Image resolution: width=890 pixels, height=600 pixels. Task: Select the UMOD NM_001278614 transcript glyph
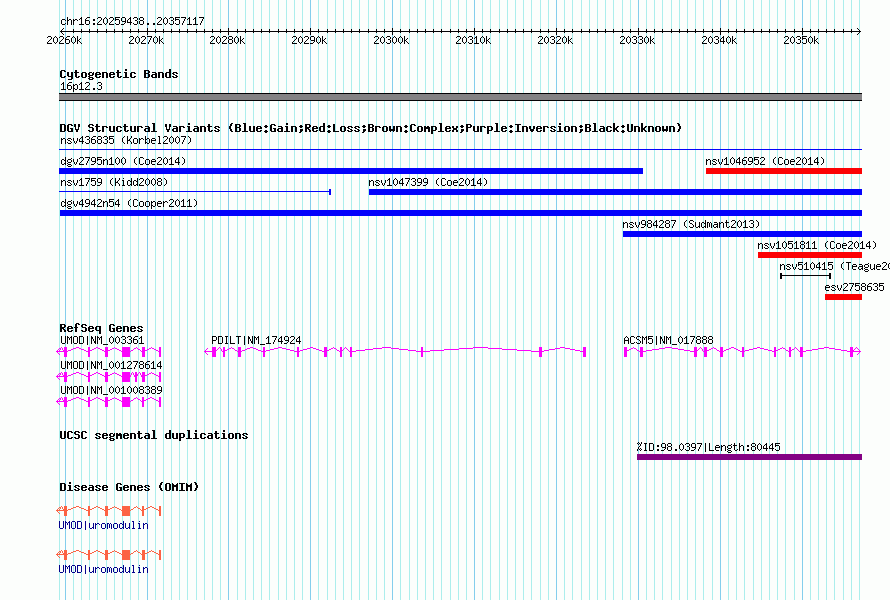tap(109, 377)
